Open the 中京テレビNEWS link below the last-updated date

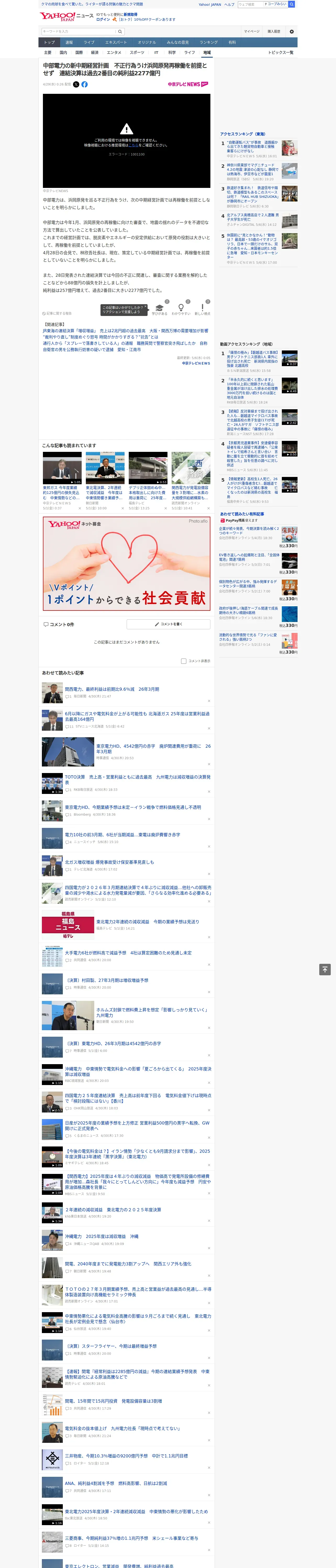click(x=196, y=364)
